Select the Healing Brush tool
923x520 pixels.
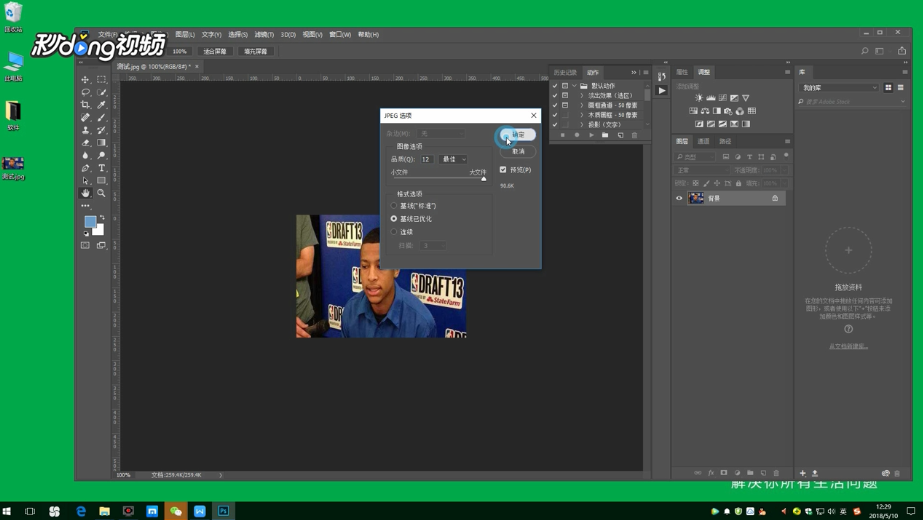coord(85,118)
